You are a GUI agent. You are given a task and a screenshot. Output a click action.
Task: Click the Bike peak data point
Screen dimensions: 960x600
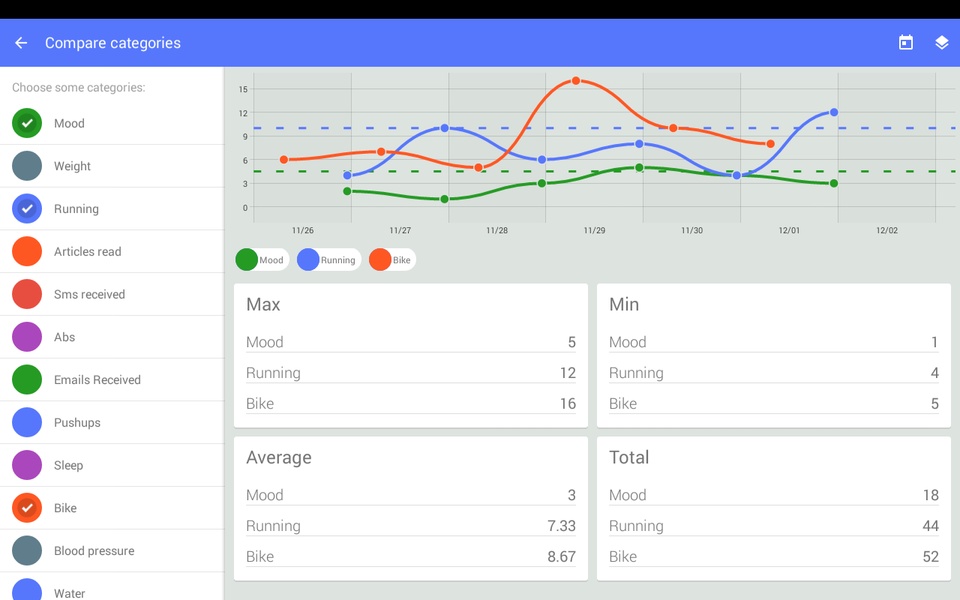pos(576,81)
